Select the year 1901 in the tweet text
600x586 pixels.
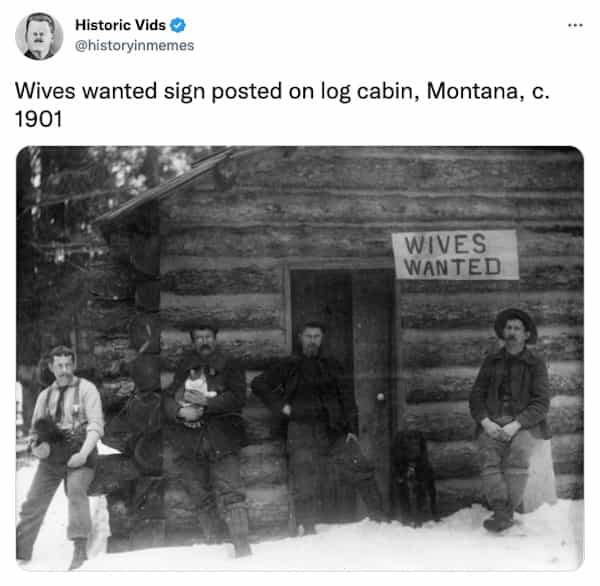coord(38,119)
